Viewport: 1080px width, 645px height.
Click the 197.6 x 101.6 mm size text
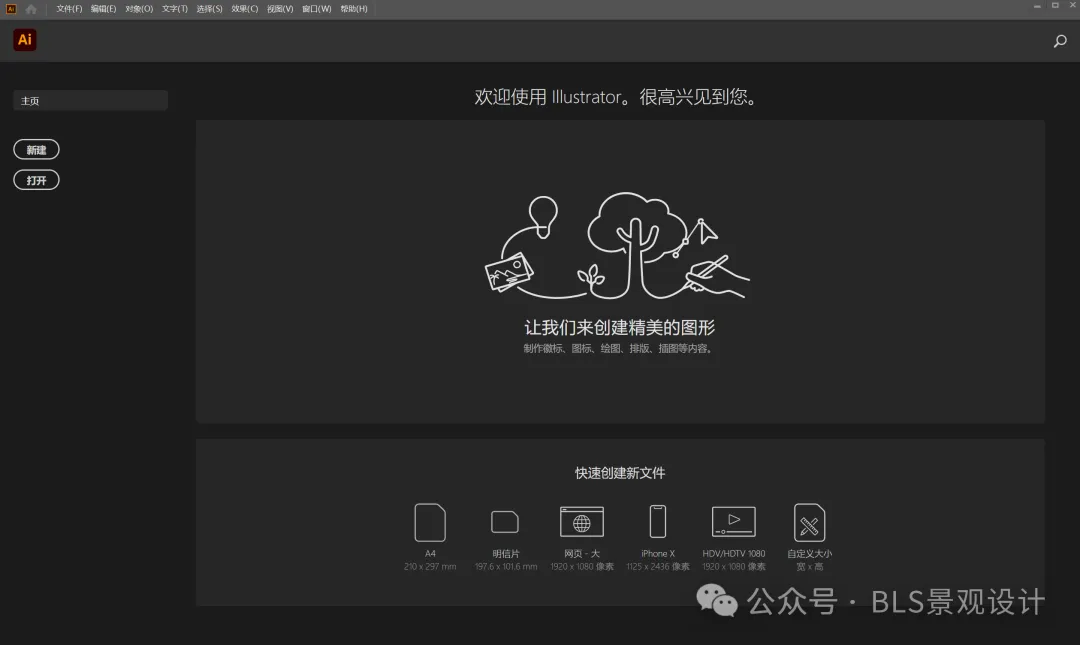point(506,566)
